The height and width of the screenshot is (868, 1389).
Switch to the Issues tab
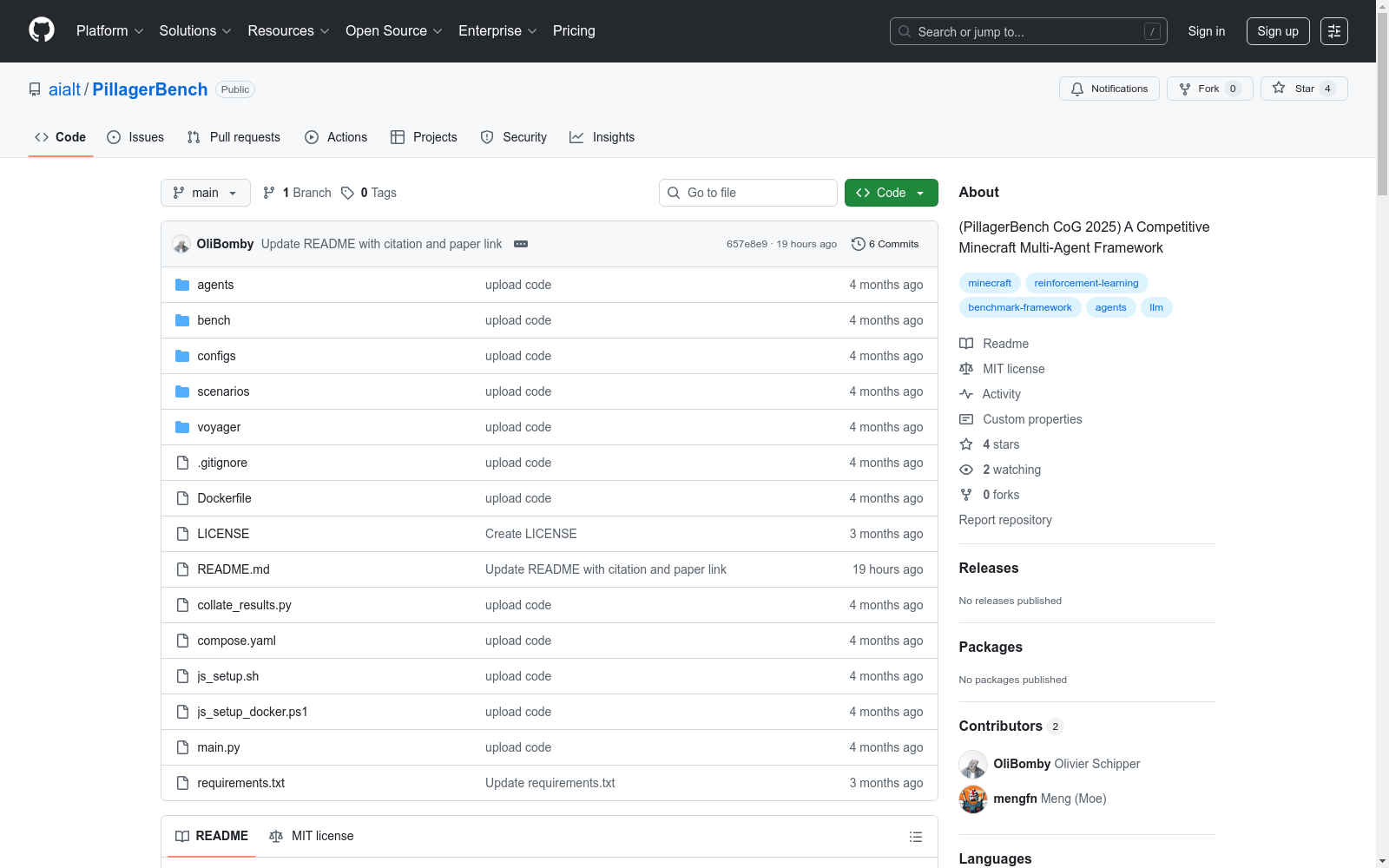pyautogui.click(x=135, y=137)
